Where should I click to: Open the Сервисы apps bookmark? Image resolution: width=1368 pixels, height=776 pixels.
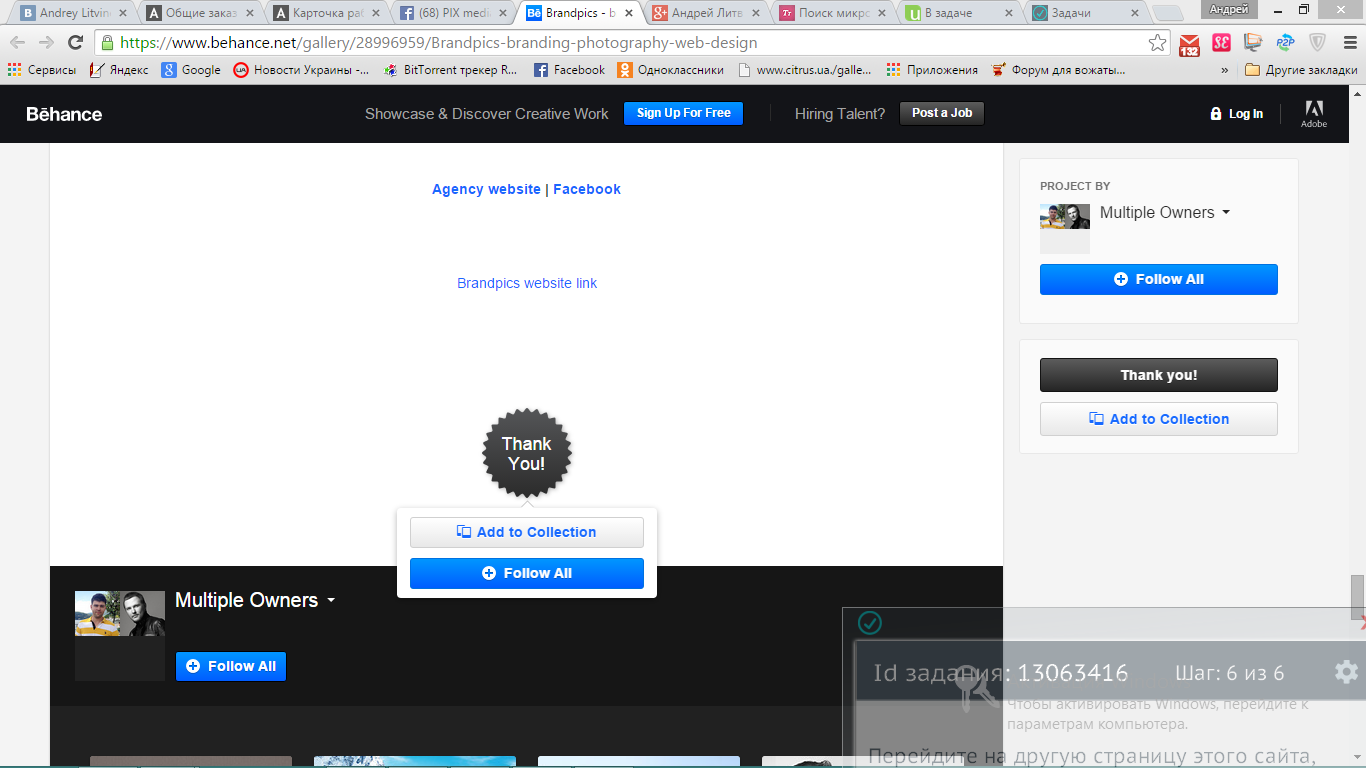[41, 70]
